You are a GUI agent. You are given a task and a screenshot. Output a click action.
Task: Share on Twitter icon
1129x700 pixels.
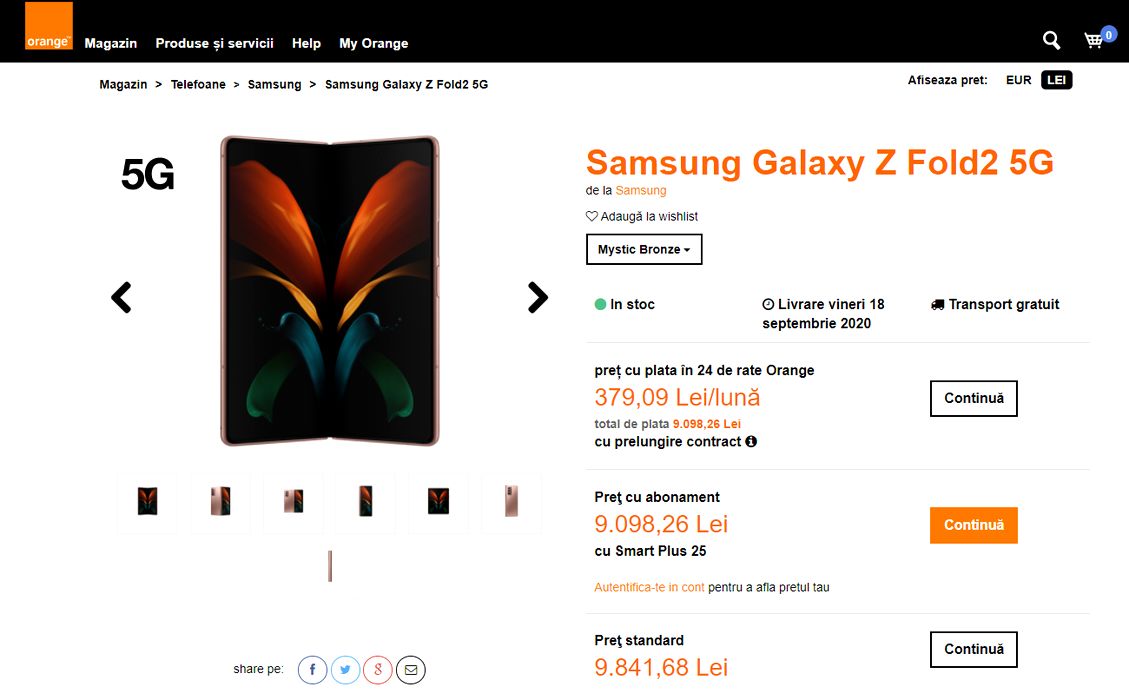(345, 669)
